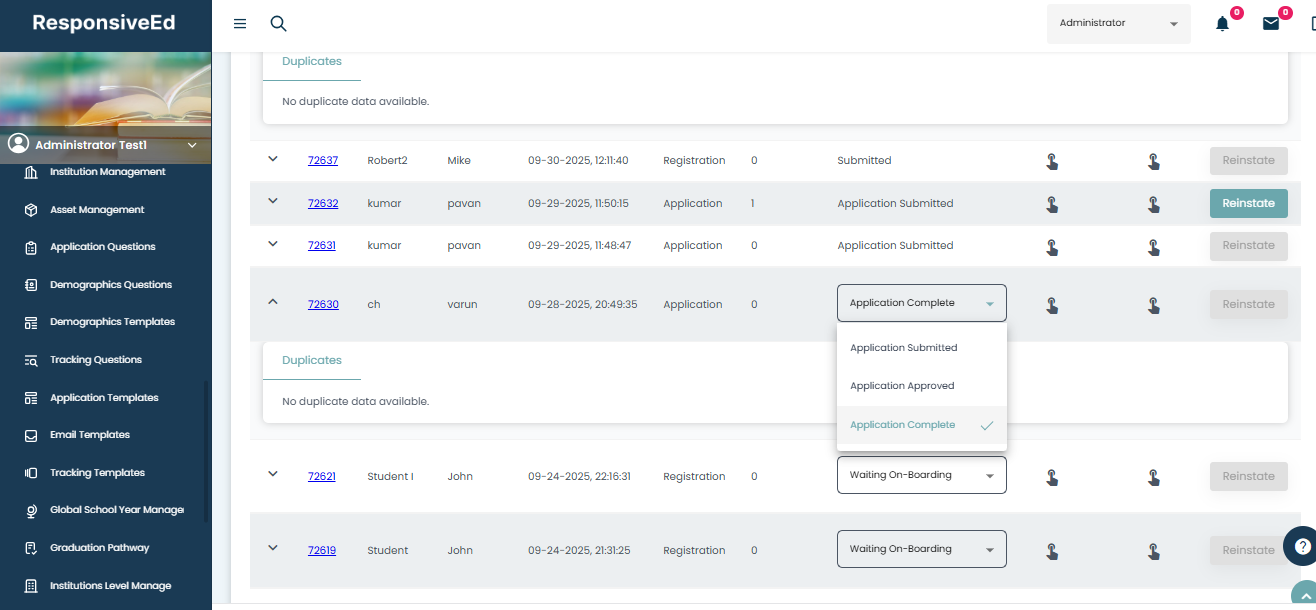Open Graduation Pathway in sidebar
Viewport: 1316px width, 610px height.
pyautogui.click(x=99, y=548)
